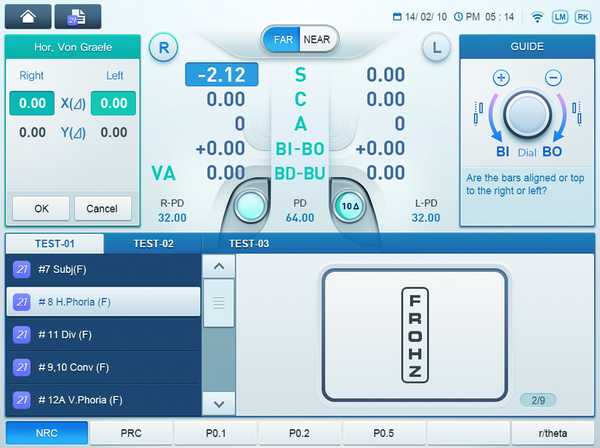Select #11 Div (F) test item
Viewport: 600px width, 448px height.
click(102, 334)
